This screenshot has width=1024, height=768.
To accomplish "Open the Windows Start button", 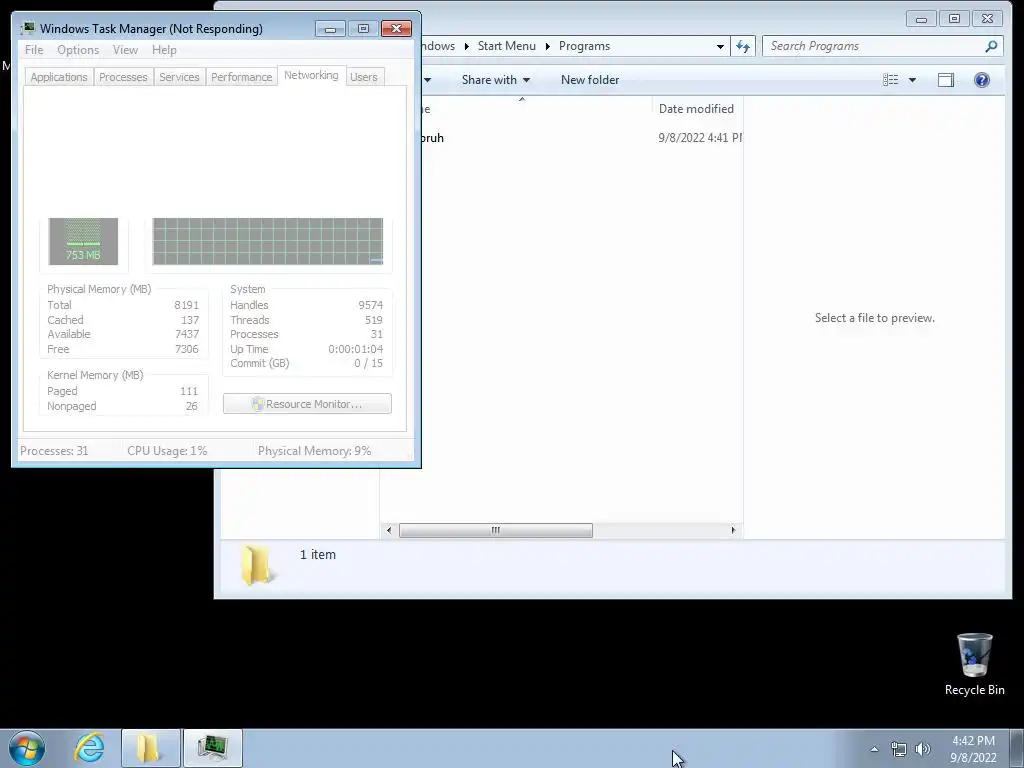I will coord(27,748).
